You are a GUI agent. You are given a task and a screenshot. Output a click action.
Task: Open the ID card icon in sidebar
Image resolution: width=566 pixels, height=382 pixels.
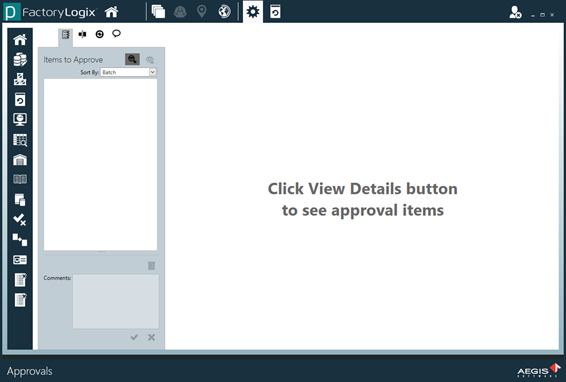[20, 260]
